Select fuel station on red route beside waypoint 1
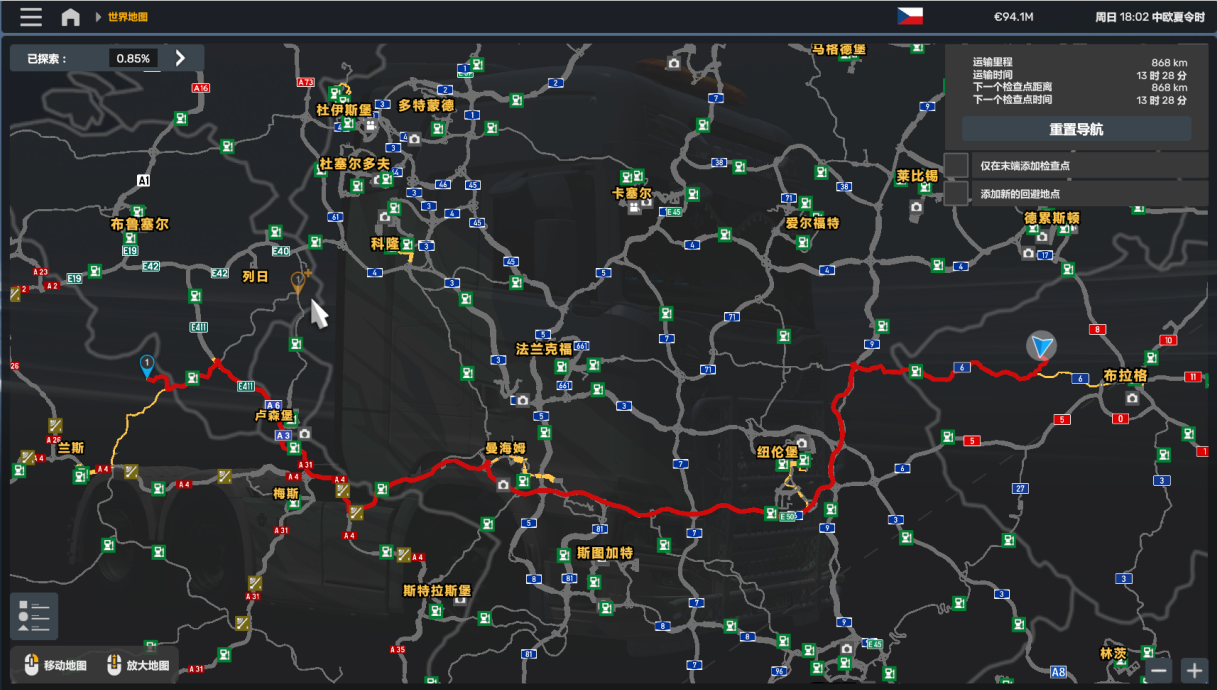This screenshot has height=690, width=1217. click(x=190, y=378)
